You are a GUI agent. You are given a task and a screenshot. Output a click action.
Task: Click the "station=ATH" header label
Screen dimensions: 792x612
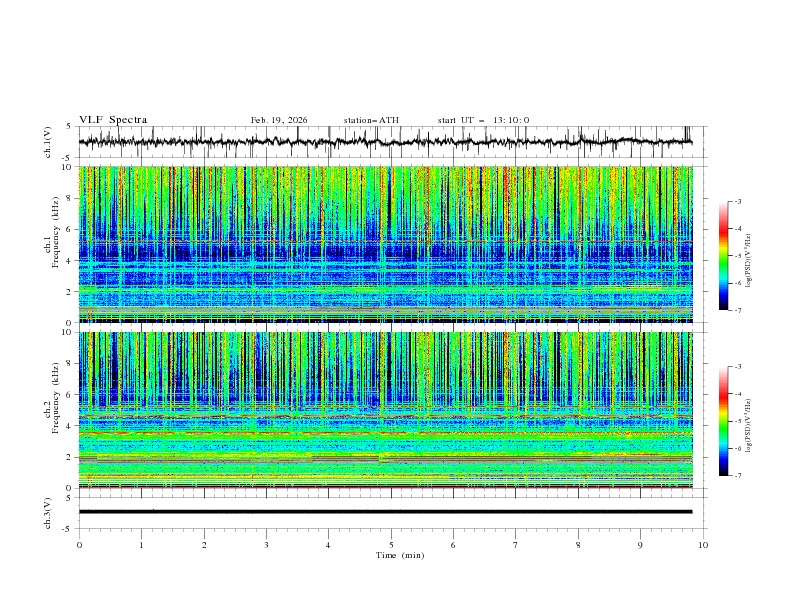pos(371,120)
